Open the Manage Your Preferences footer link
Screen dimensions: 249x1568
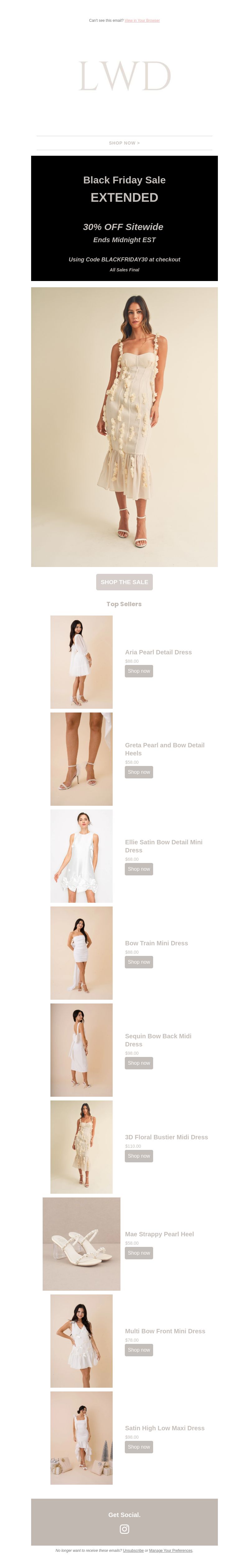click(x=171, y=1550)
